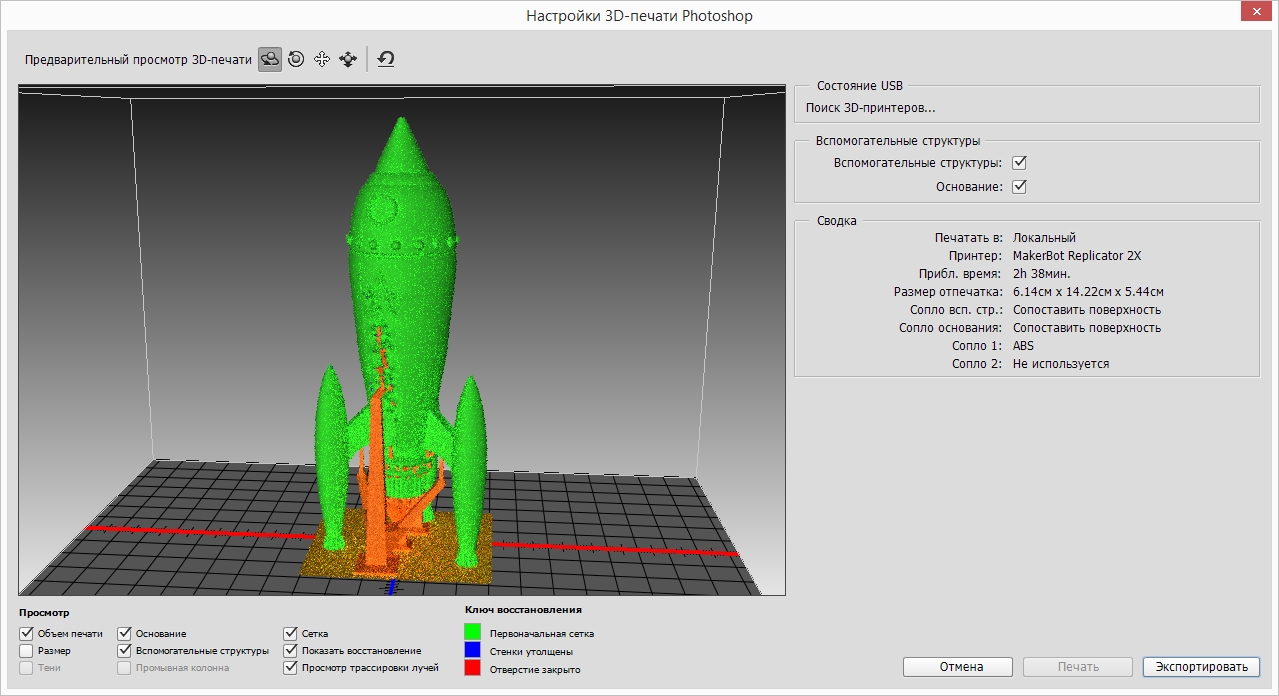Click the Состояние USB group title

tap(860, 86)
